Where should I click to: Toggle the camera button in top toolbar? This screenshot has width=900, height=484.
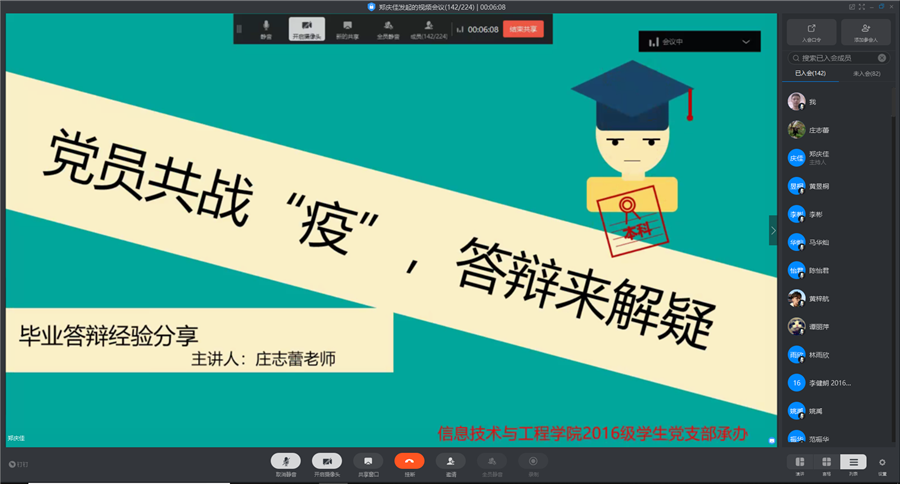(307, 28)
